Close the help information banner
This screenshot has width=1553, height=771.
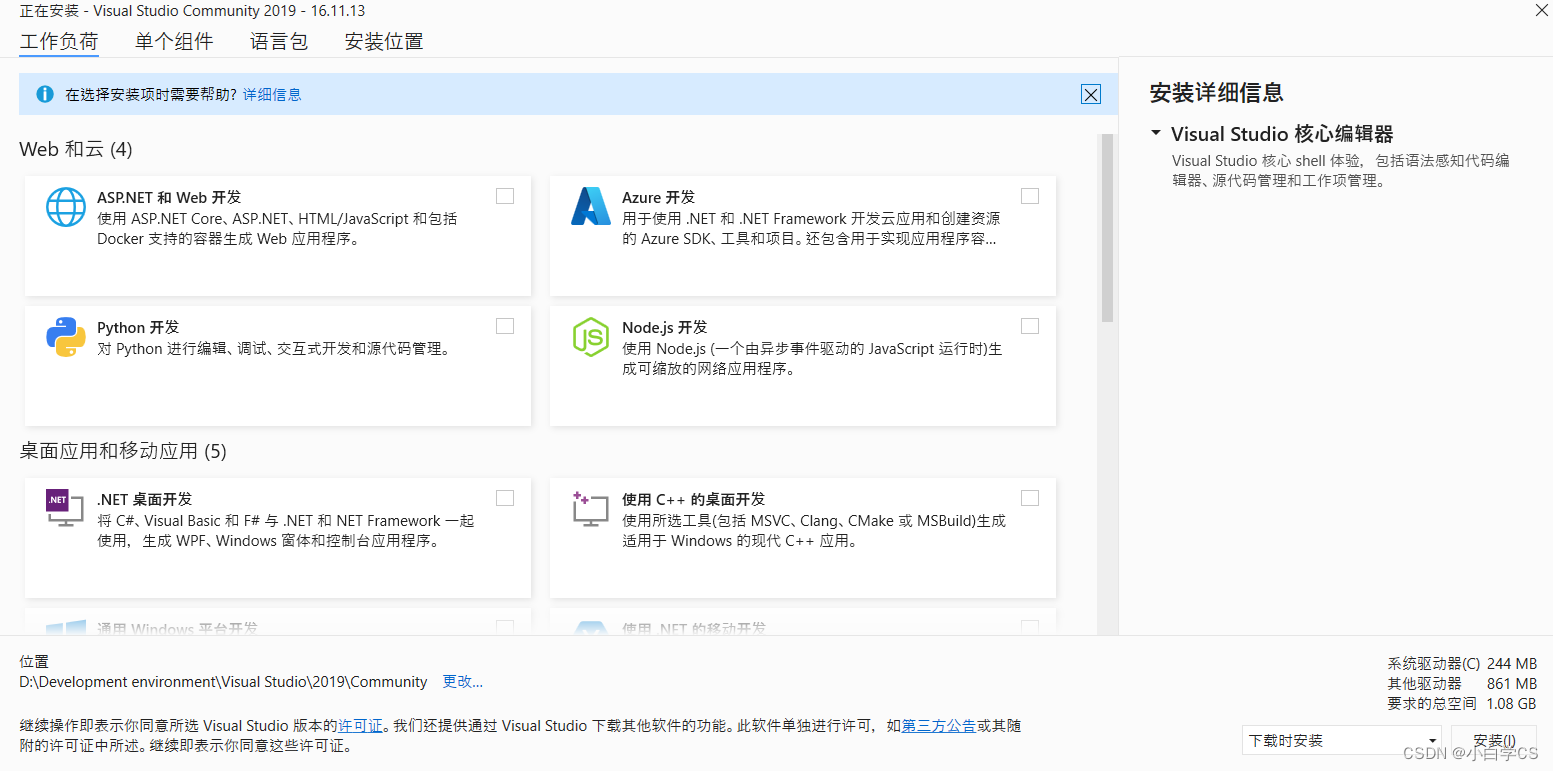click(x=1091, y=95)
